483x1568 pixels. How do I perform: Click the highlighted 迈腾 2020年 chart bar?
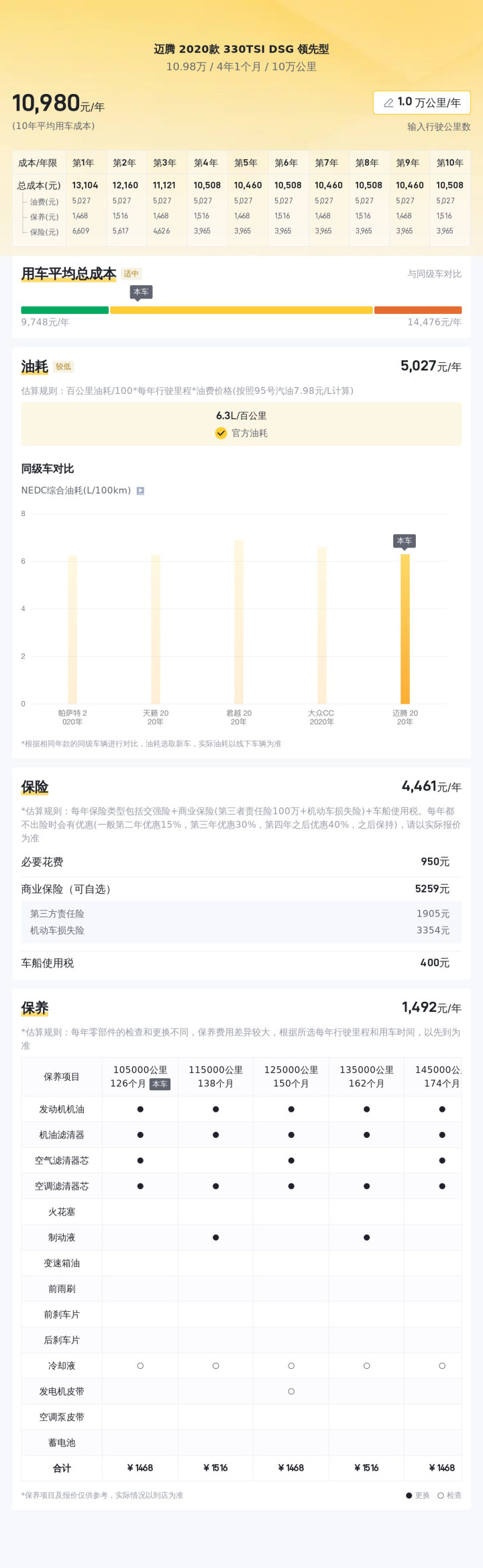pos(405,629)
